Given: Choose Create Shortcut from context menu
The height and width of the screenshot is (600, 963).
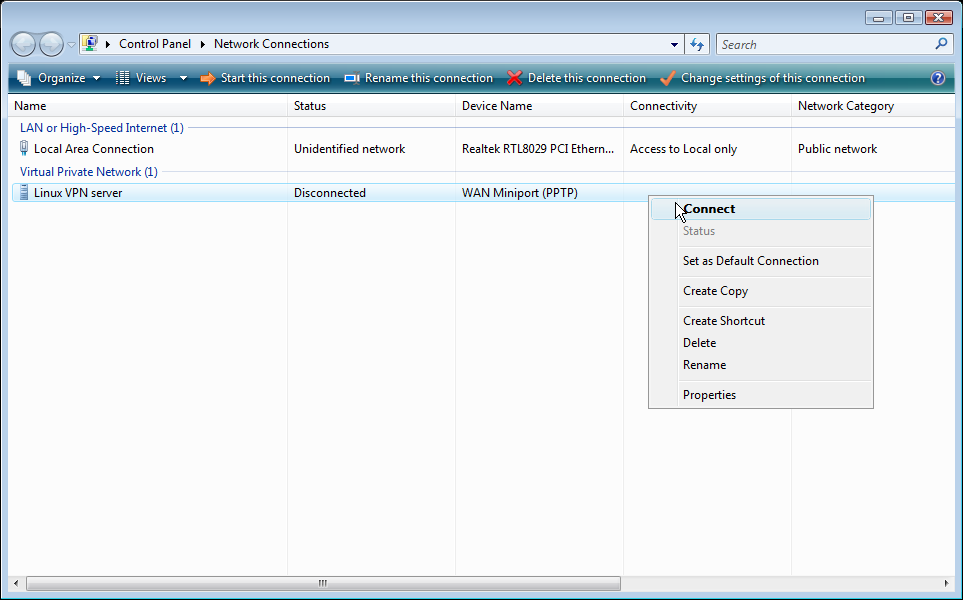Looking at the screenshot, I should (761, 321).
